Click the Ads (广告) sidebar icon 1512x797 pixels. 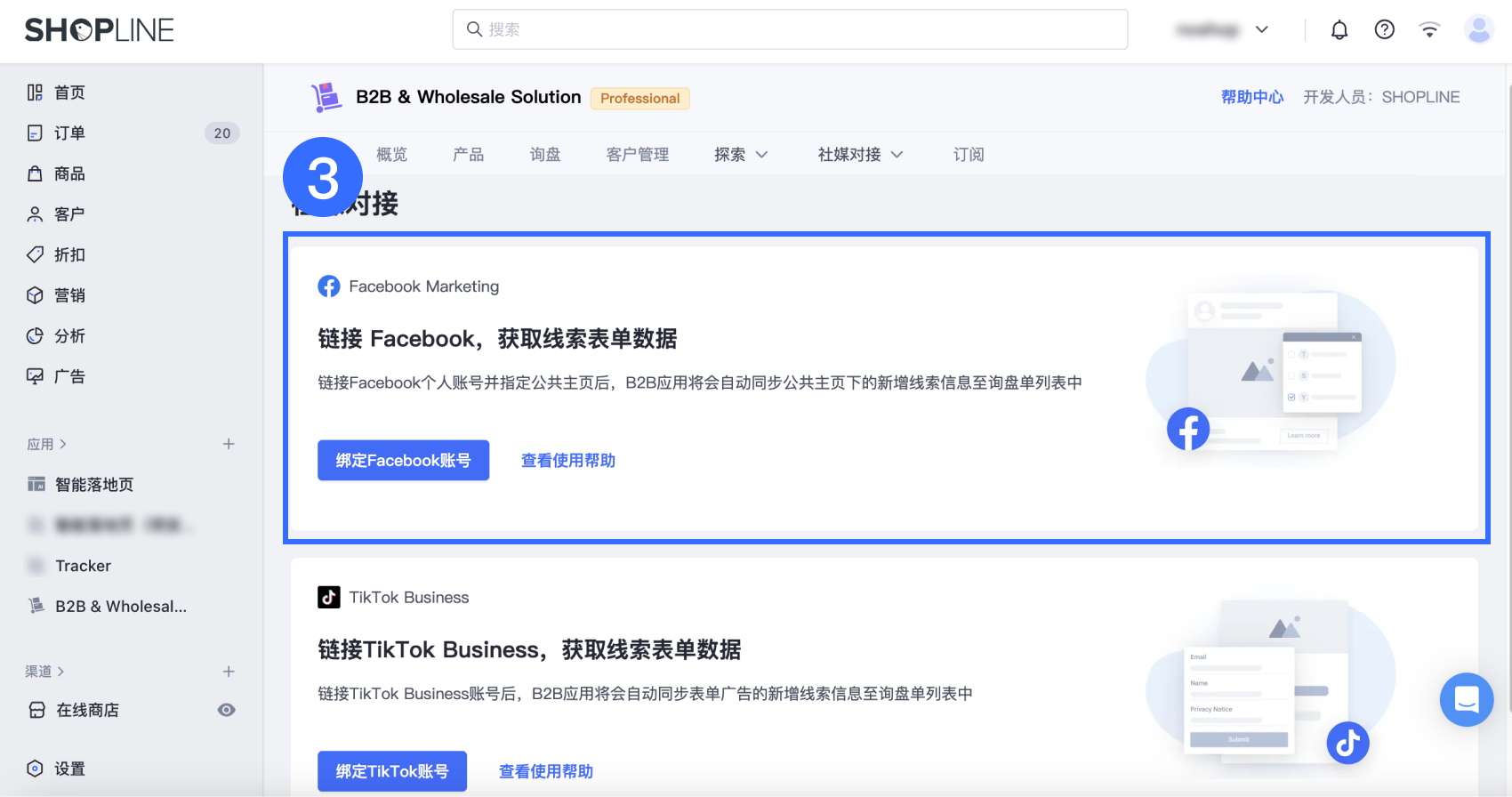tap(35, 376)
